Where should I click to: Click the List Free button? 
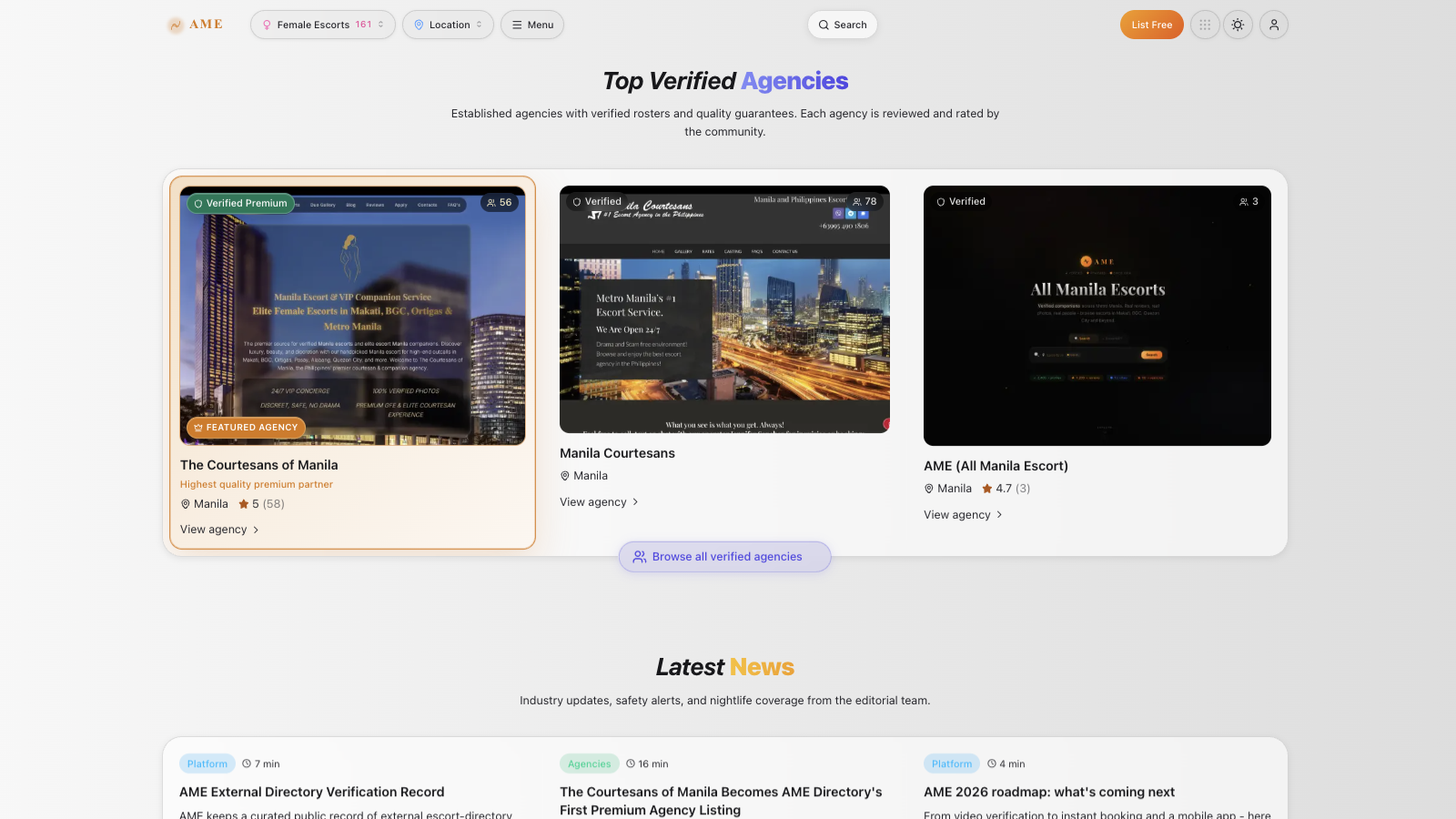pos(1152,25)
